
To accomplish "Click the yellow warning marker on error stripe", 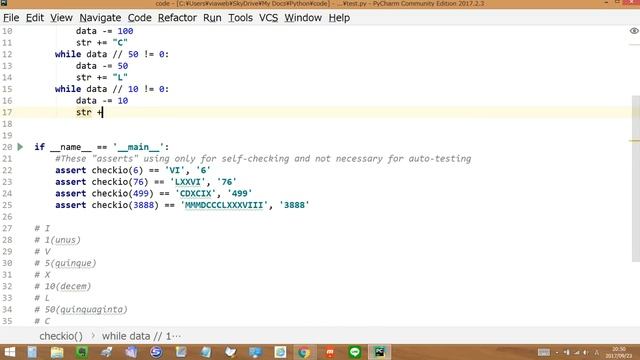I will [634, 141].
